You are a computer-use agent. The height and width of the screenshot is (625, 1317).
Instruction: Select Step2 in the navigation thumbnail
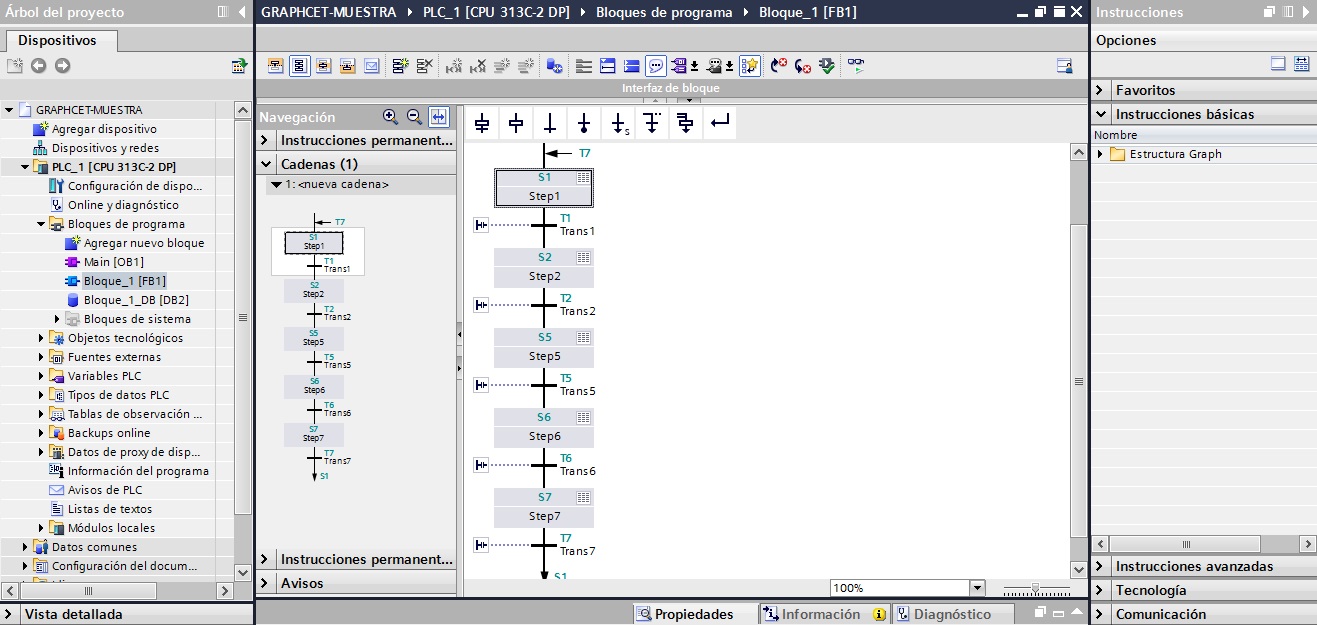click(314, 291)
